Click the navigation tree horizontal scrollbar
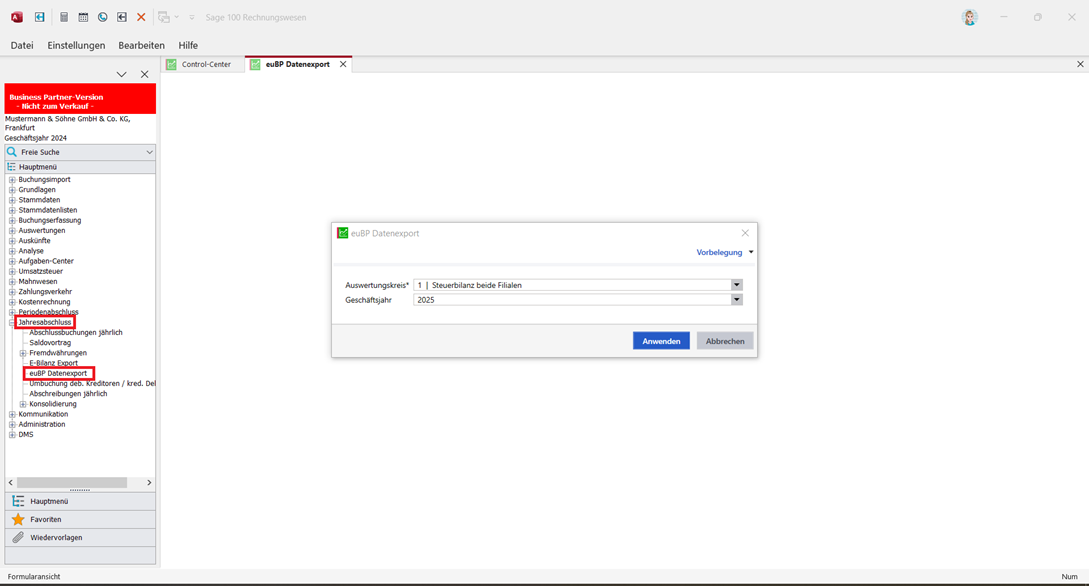Screen dimensions: 1089x586 pyautogui.click(x=72, y=483)
